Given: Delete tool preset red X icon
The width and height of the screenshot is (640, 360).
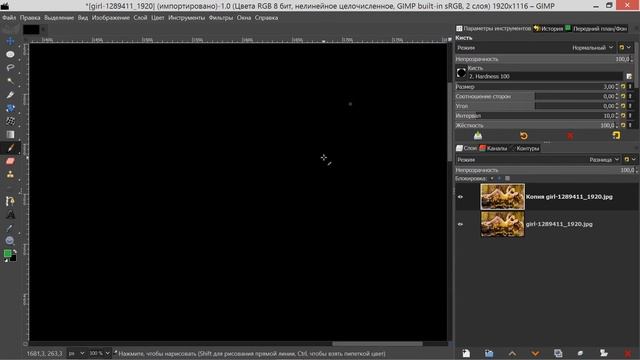Looking at the screenshot, I should coord(570,136).
